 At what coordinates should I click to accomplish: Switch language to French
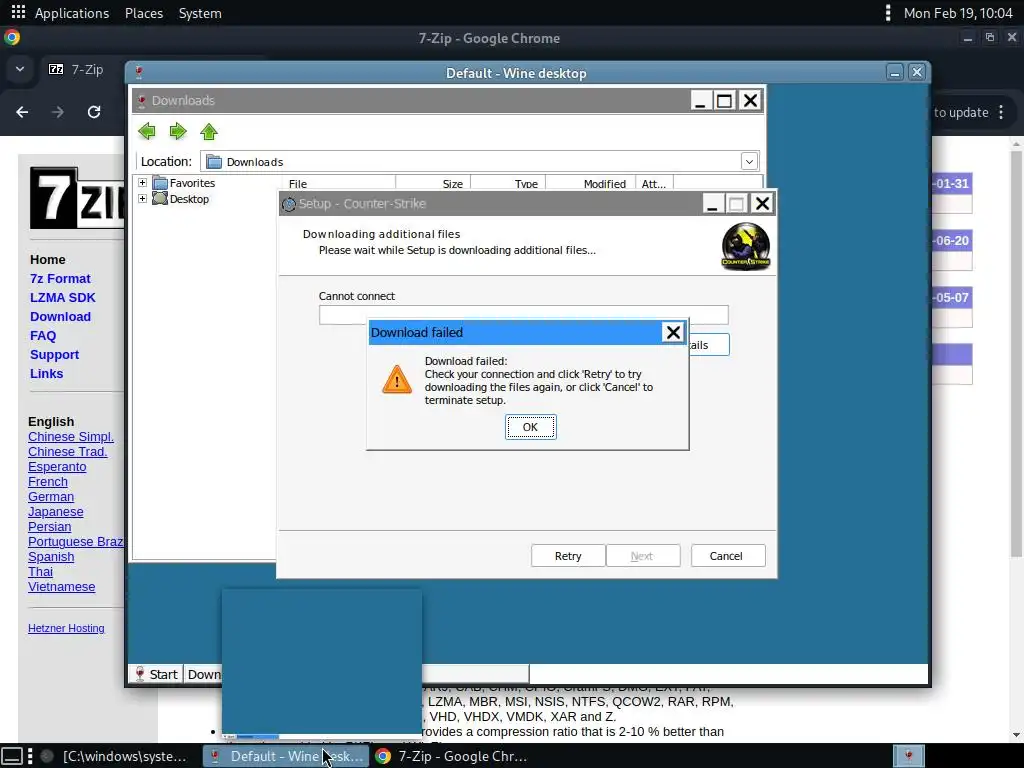[x=48, y=481]
